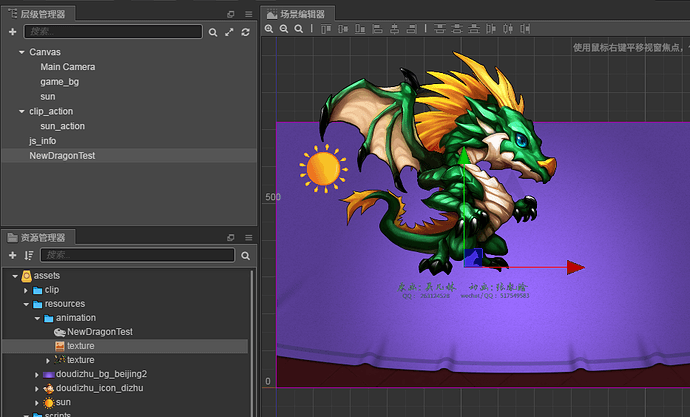
Task: Click the plus icon to create new asset
Action: [x=12, y=256]
